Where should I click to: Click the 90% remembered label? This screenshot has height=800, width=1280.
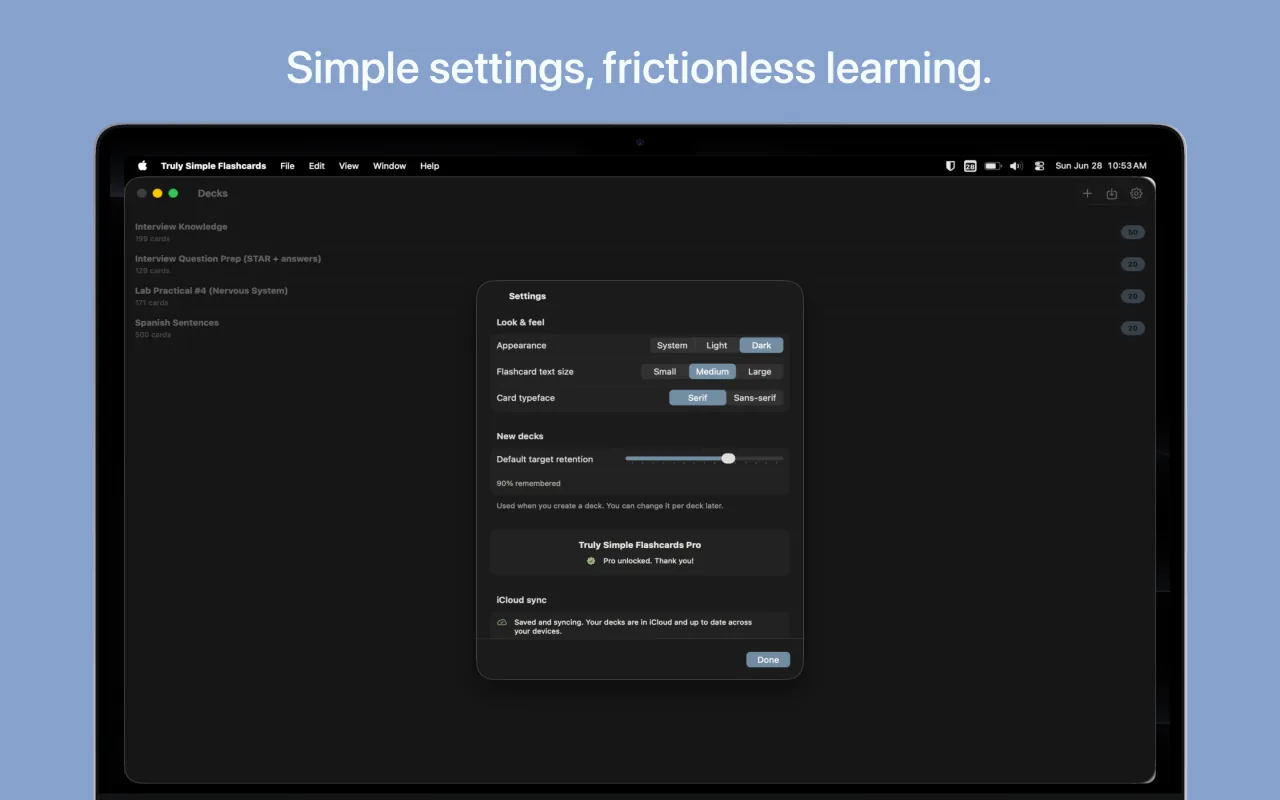point(529,484)
